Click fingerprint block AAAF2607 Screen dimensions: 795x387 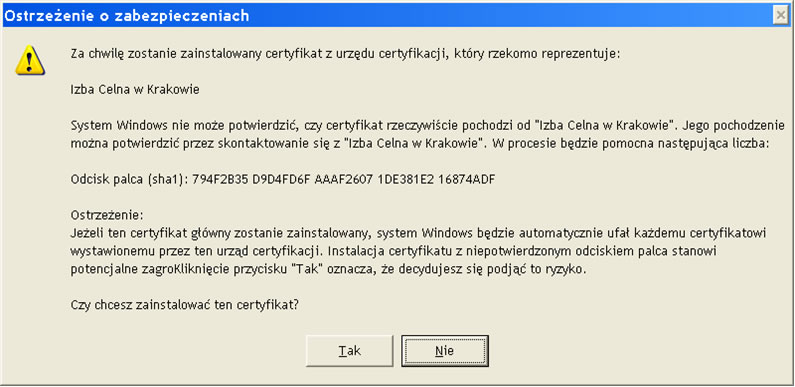345,180
